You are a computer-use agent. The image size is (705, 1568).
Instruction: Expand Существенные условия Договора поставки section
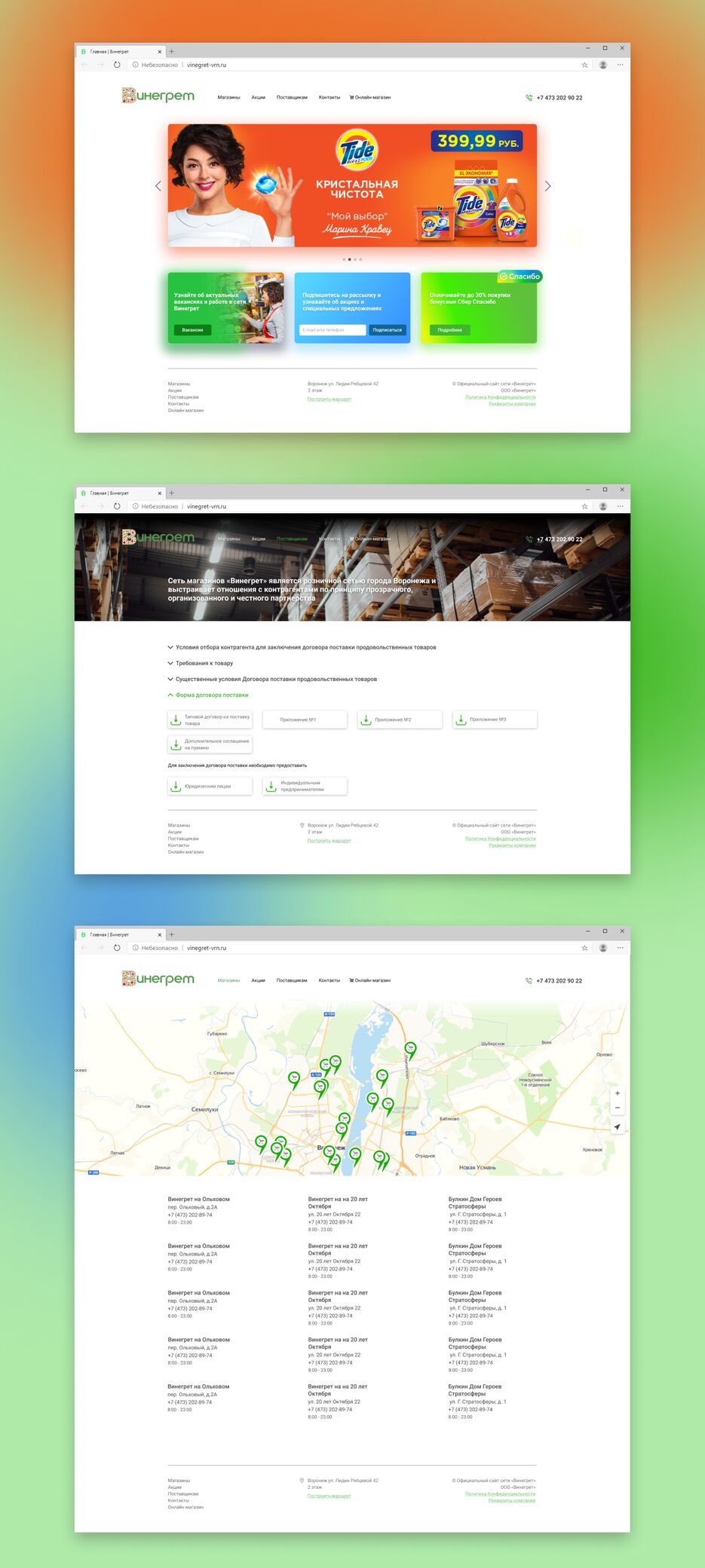coord(272,679)
